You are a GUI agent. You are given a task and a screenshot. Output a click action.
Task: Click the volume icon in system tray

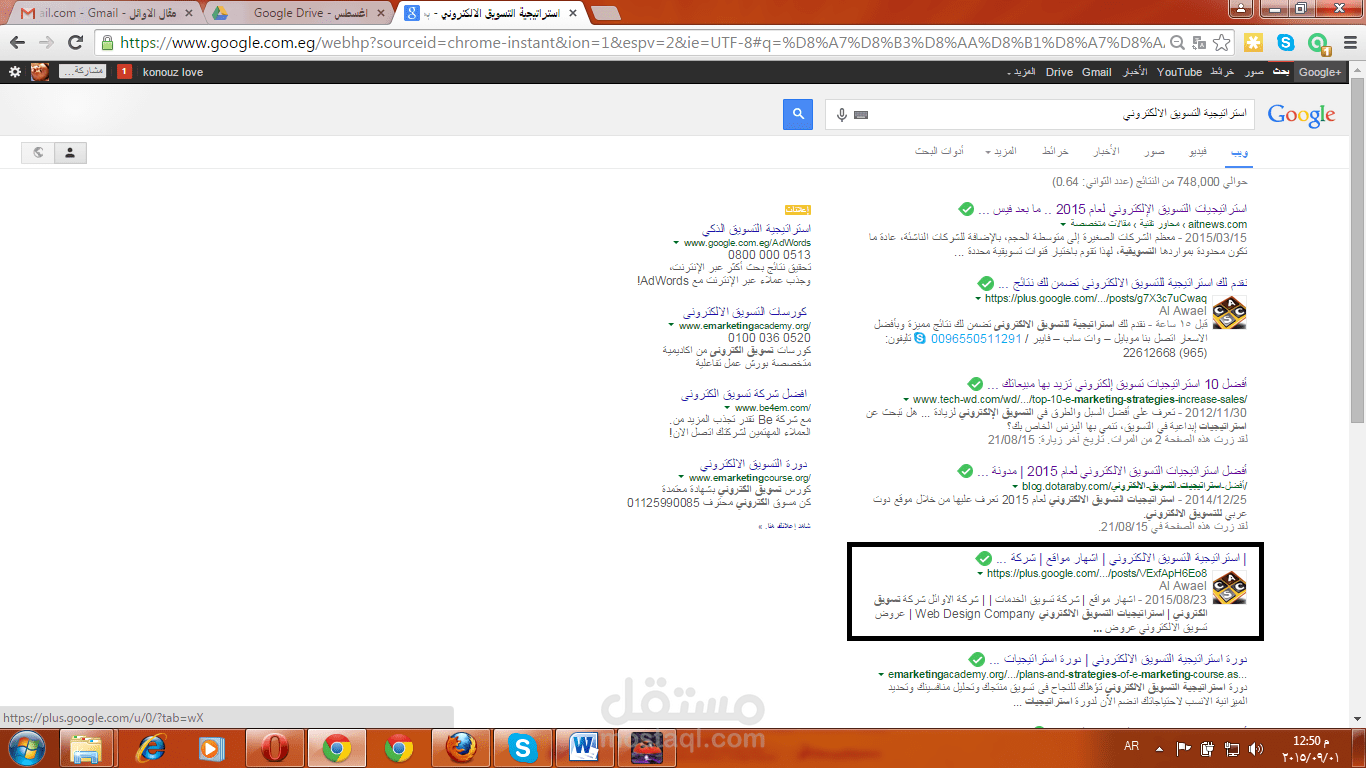pyautogui.click(x=1256, y=748)
